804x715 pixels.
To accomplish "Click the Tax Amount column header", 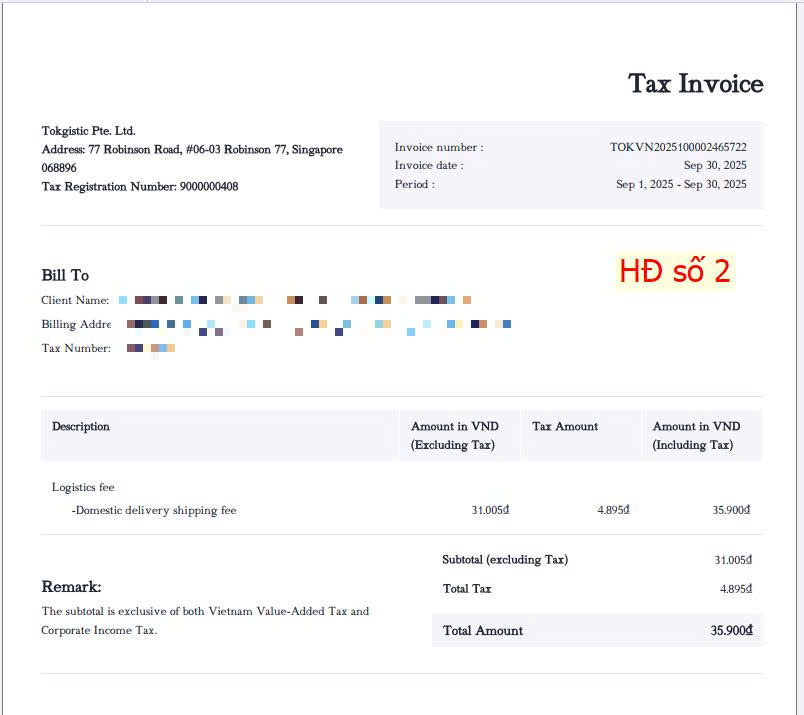I will [565, 426].
